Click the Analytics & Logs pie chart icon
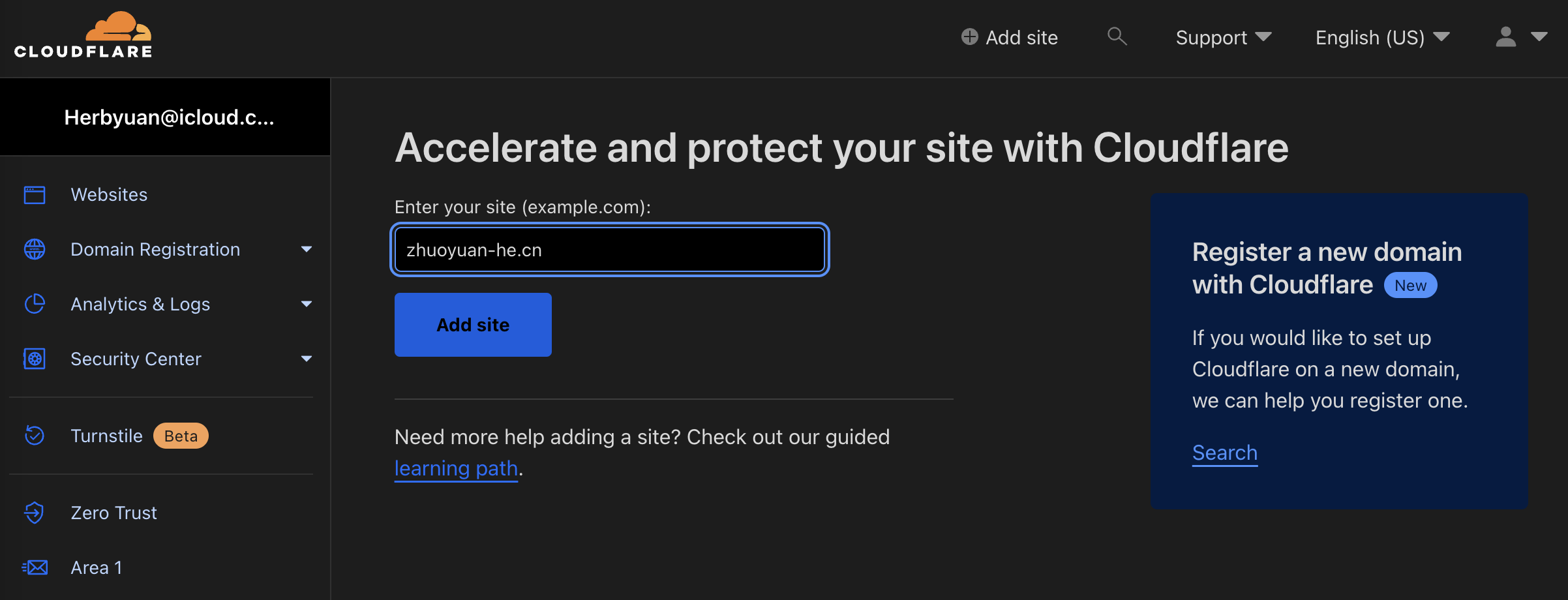 pyautogui.click(x=35, y=304)
